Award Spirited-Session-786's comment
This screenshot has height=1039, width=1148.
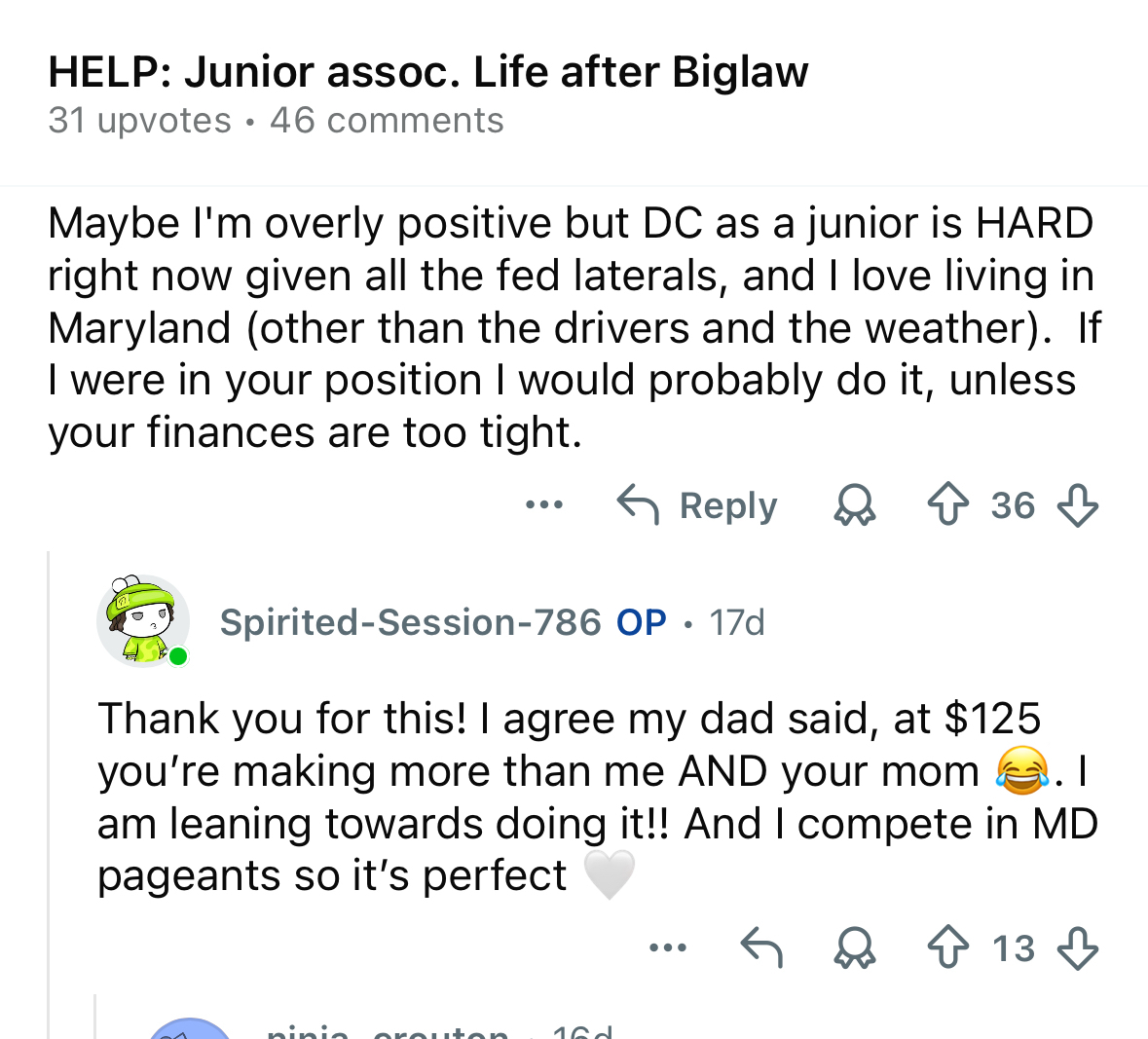tap(855, 947)
